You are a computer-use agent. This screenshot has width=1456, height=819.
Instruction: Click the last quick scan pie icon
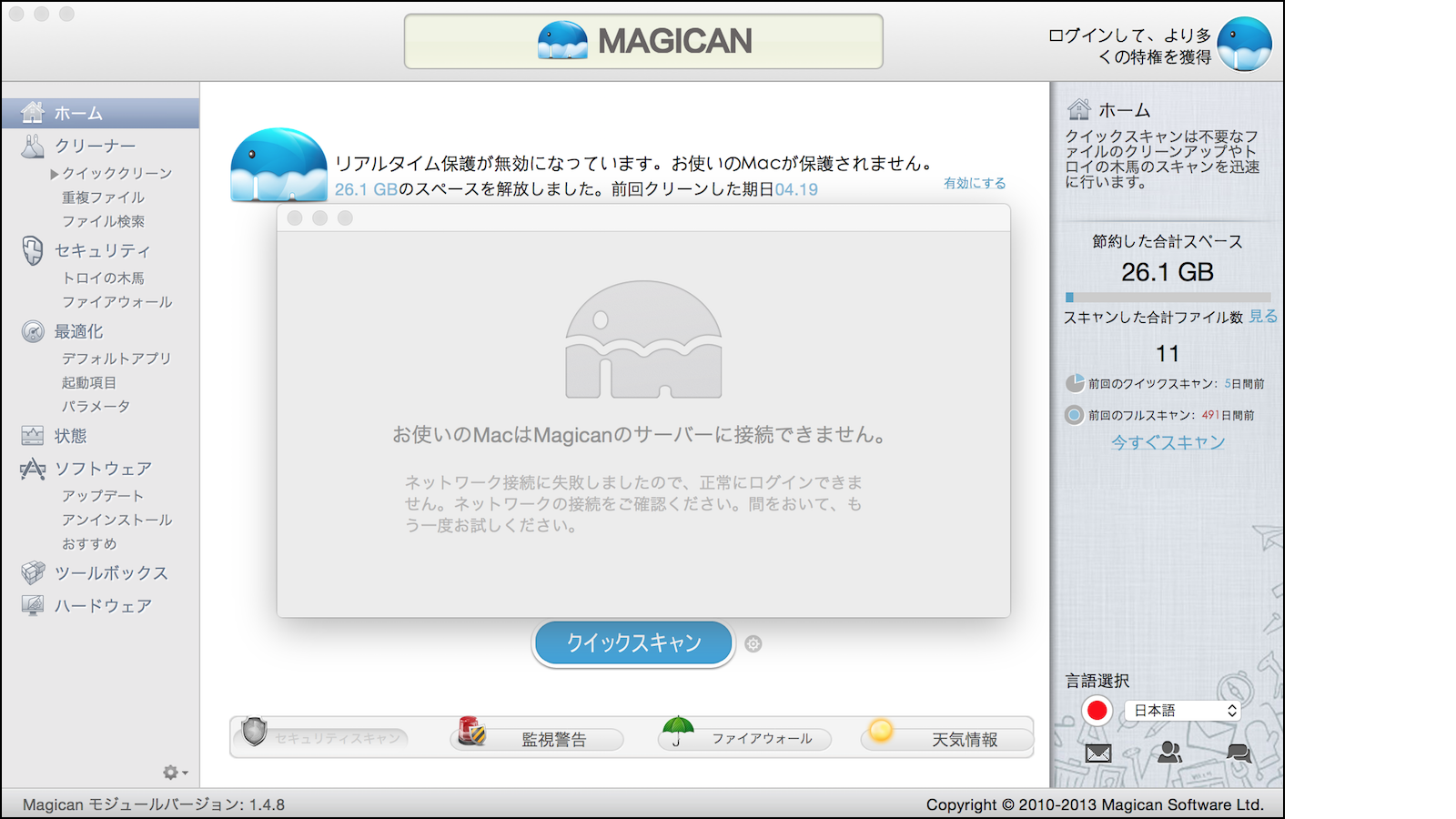coord(1076,383)
